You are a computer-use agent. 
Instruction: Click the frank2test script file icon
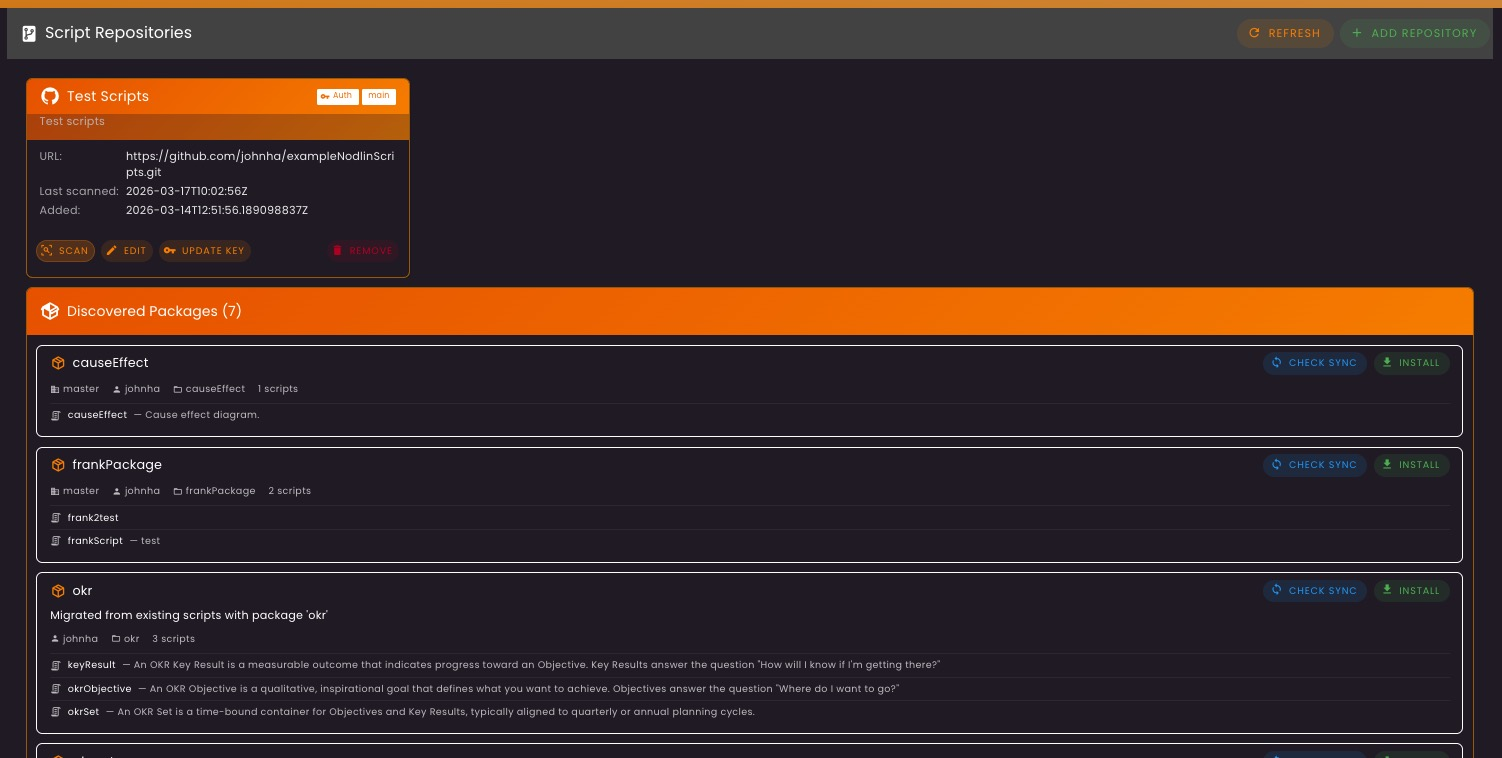tap(56, 518)
